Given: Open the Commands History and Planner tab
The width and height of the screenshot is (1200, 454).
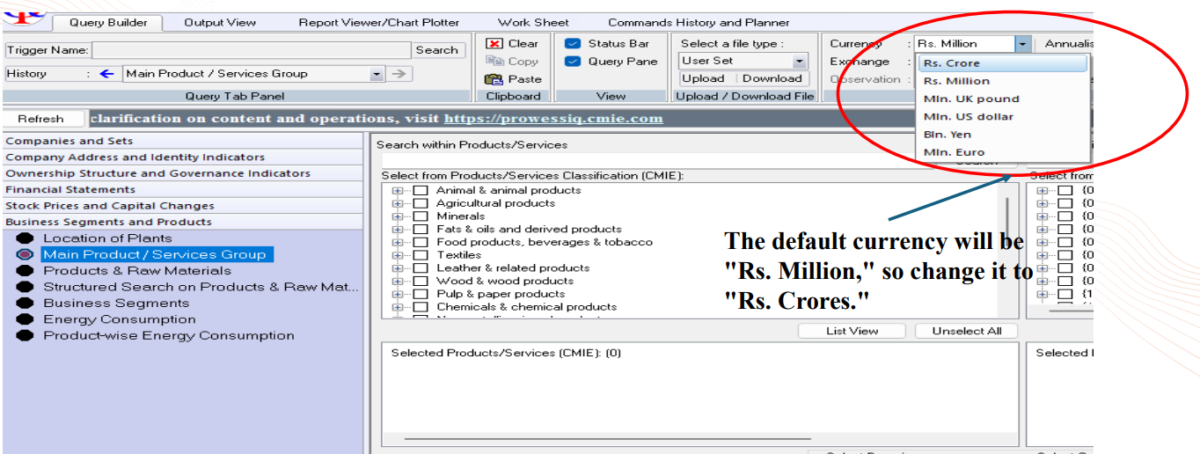Looking at the screenshot, I should 698,22.
